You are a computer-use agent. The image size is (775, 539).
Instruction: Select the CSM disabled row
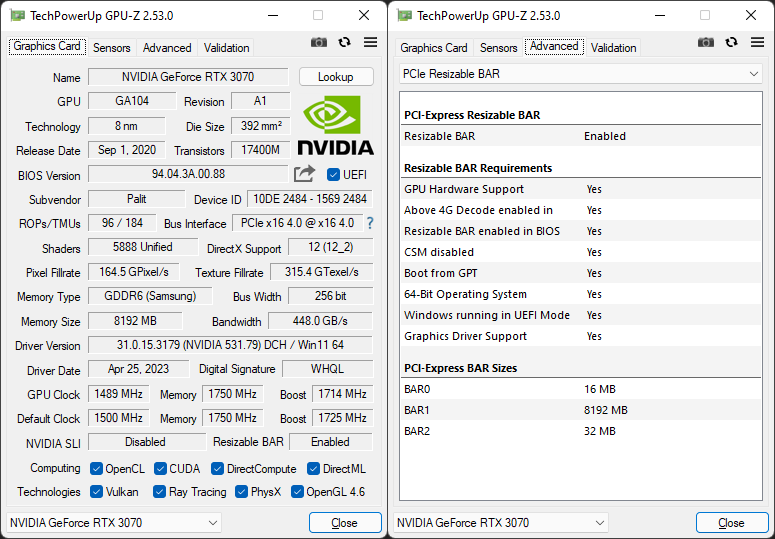coord(581,252)
